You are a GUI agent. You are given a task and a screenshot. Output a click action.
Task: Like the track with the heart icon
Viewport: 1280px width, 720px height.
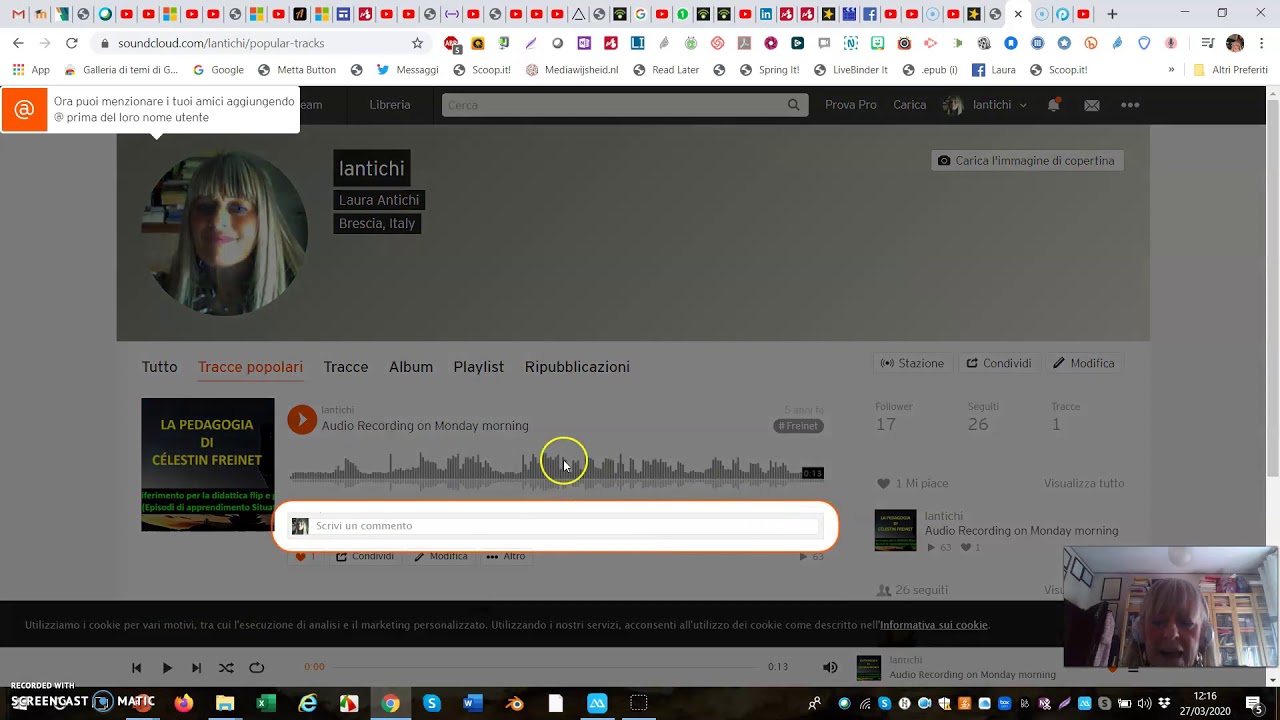[x=300, y=556]
